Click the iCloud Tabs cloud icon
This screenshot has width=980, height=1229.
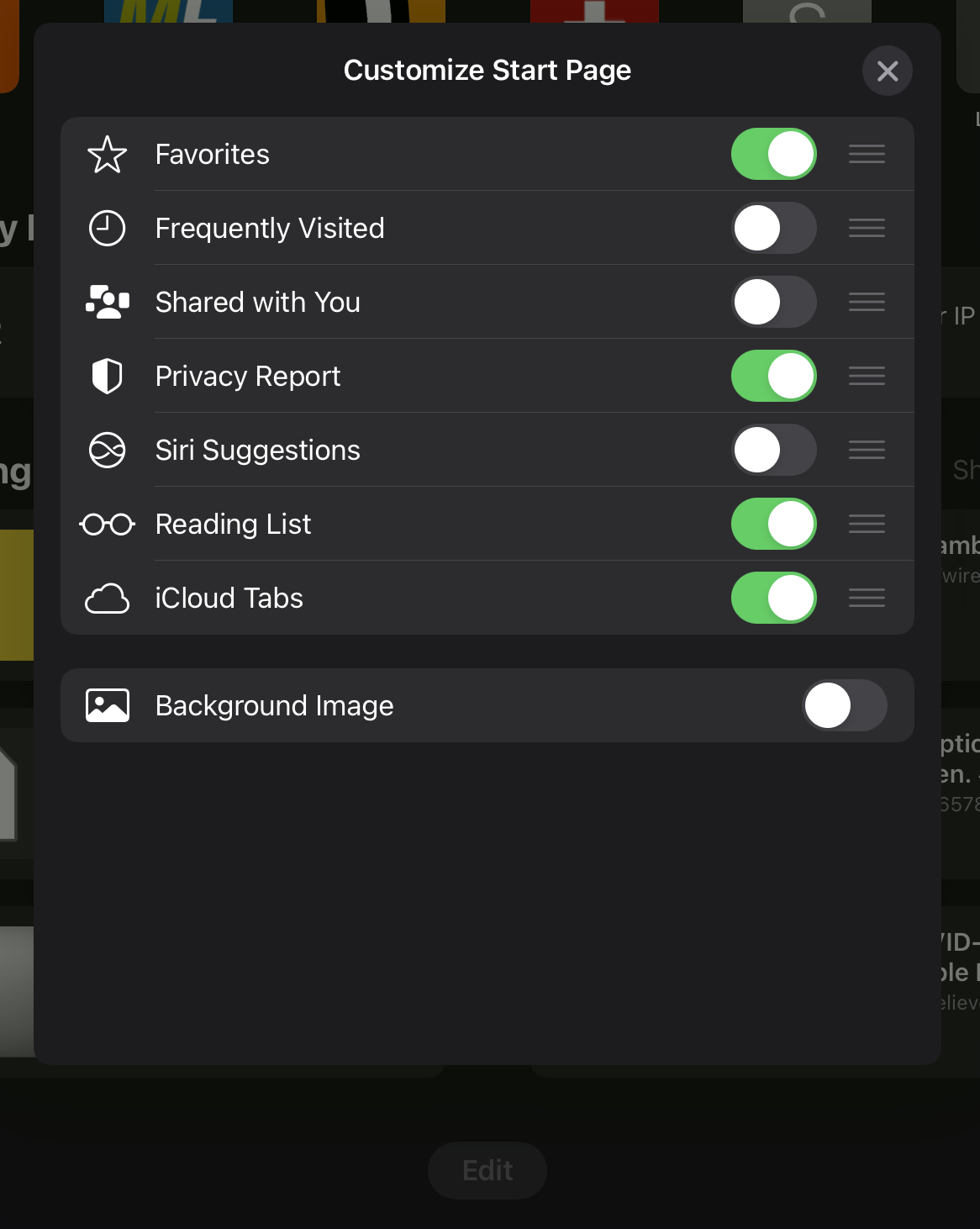[x=108, y=599]
